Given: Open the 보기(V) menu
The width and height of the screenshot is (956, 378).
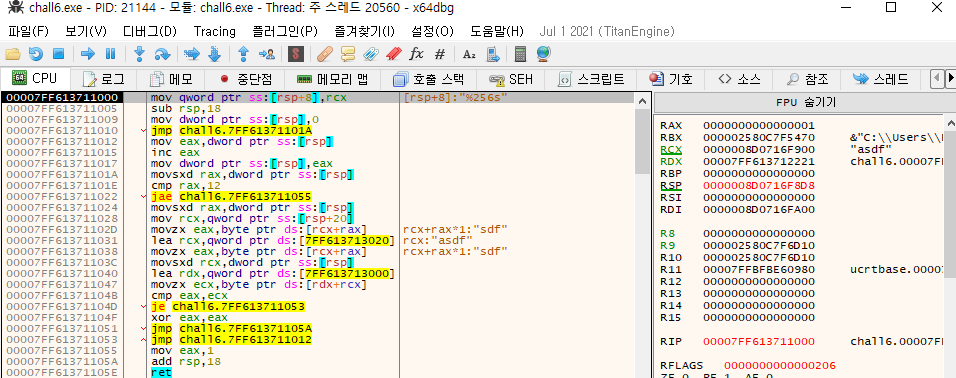Looking at the screenshot, I should tap(85, 31).
